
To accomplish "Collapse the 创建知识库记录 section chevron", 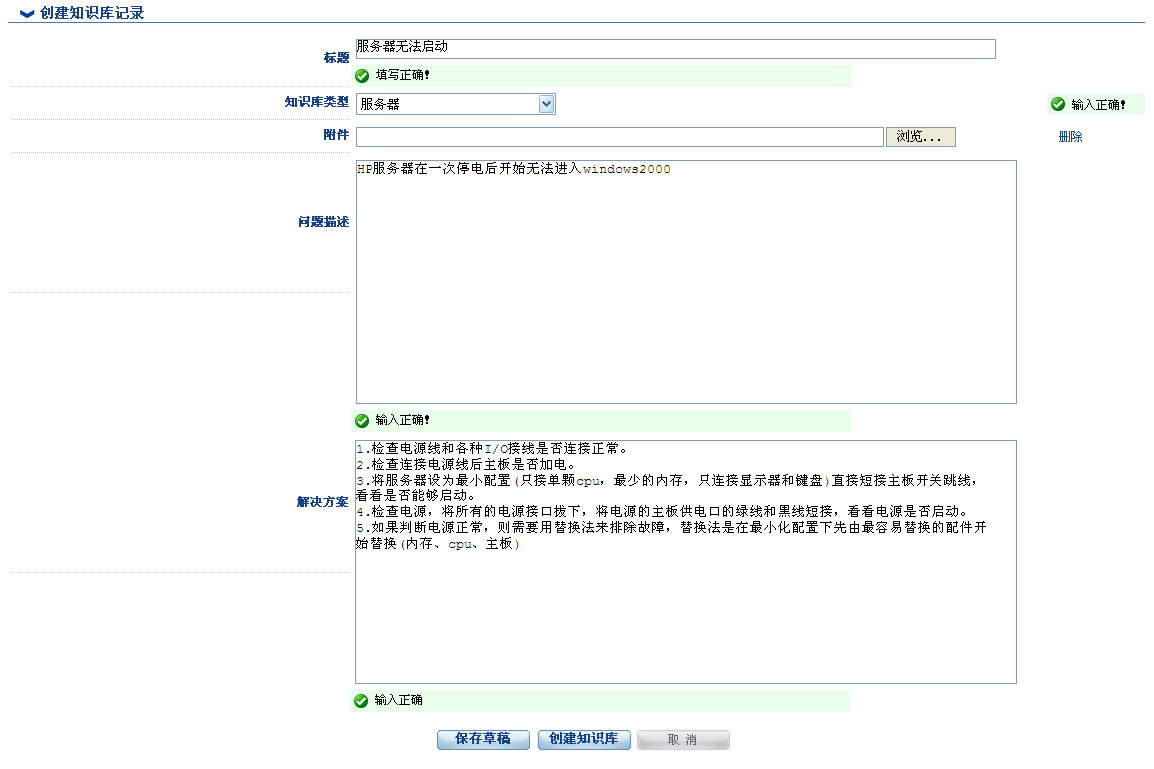I will point(27,14).
